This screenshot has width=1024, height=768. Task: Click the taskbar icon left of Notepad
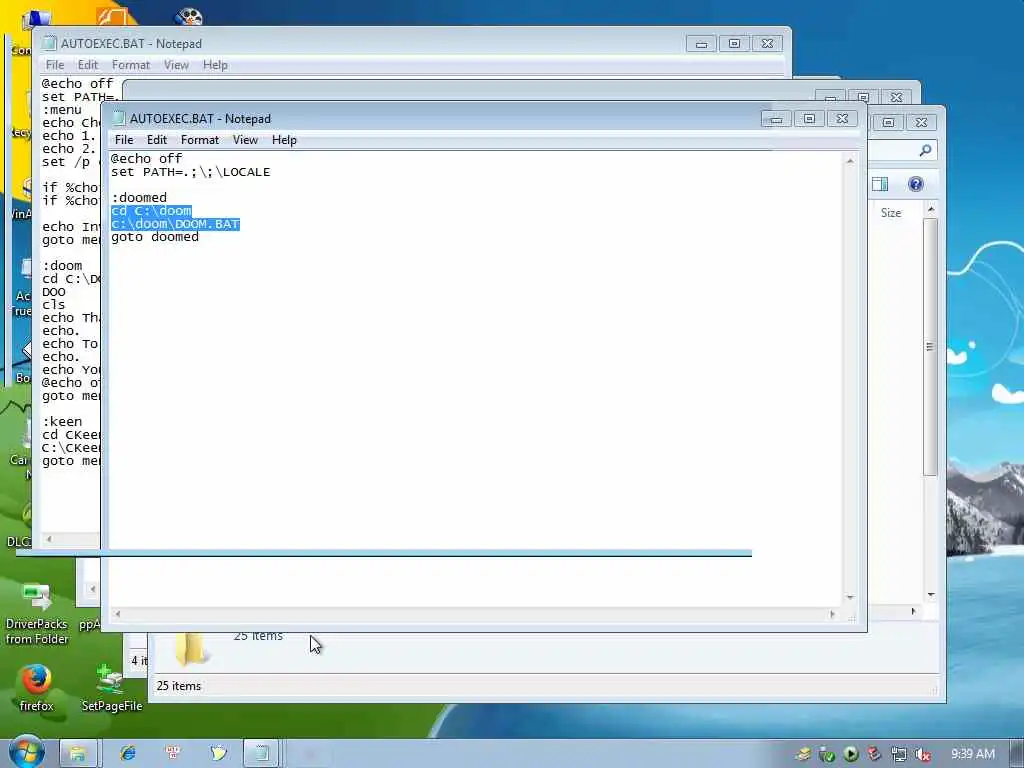(218, 753)
